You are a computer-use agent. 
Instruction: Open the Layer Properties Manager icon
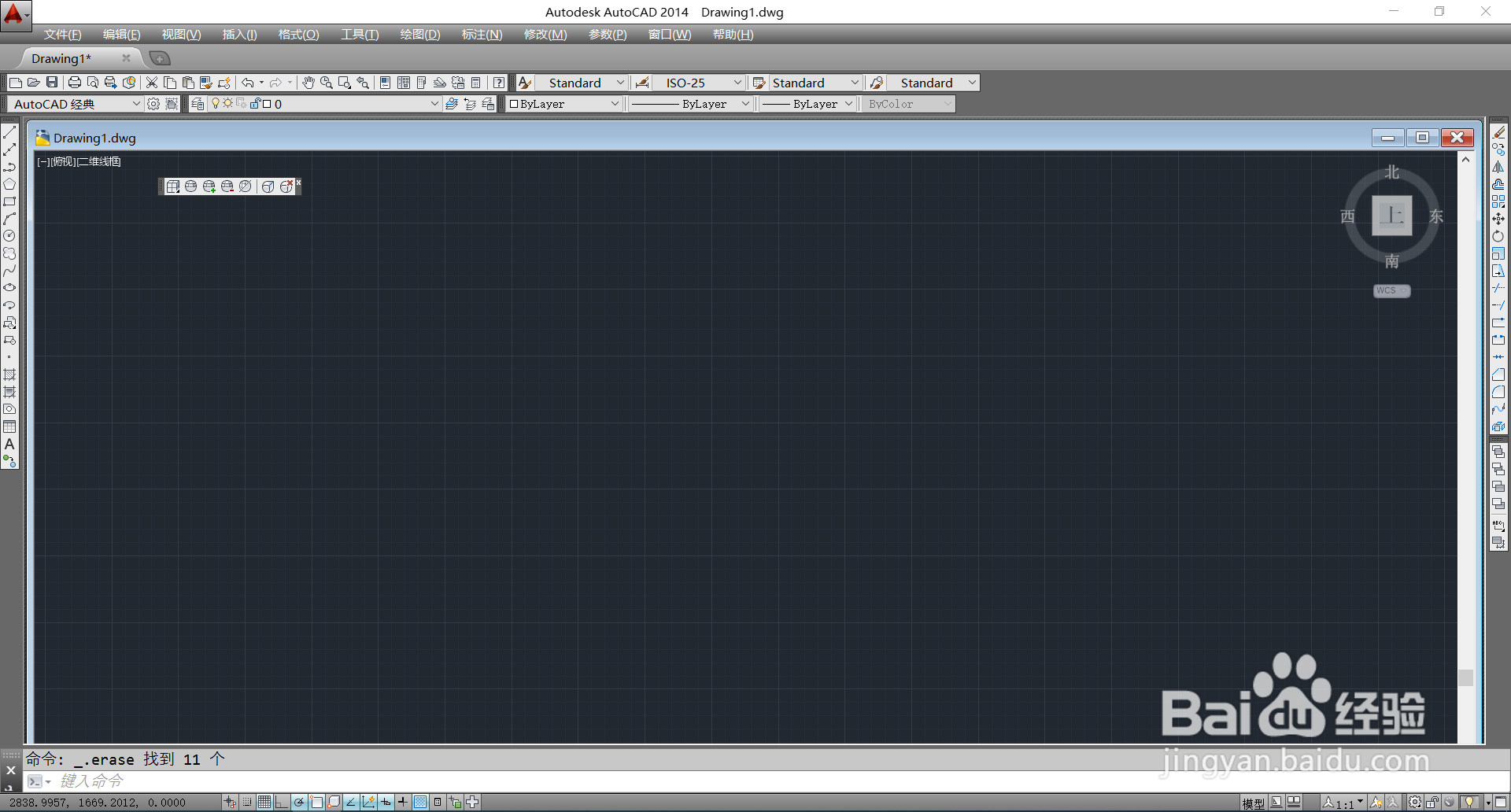pyautogui.click(x=198, y=104)
